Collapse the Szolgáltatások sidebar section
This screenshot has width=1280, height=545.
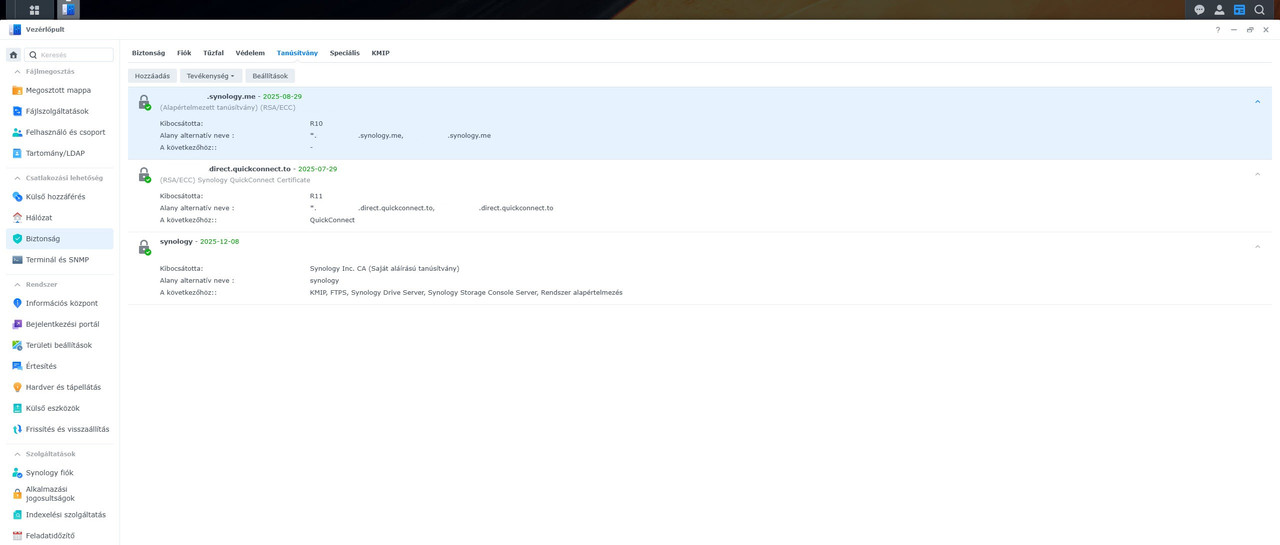point(17,454)
